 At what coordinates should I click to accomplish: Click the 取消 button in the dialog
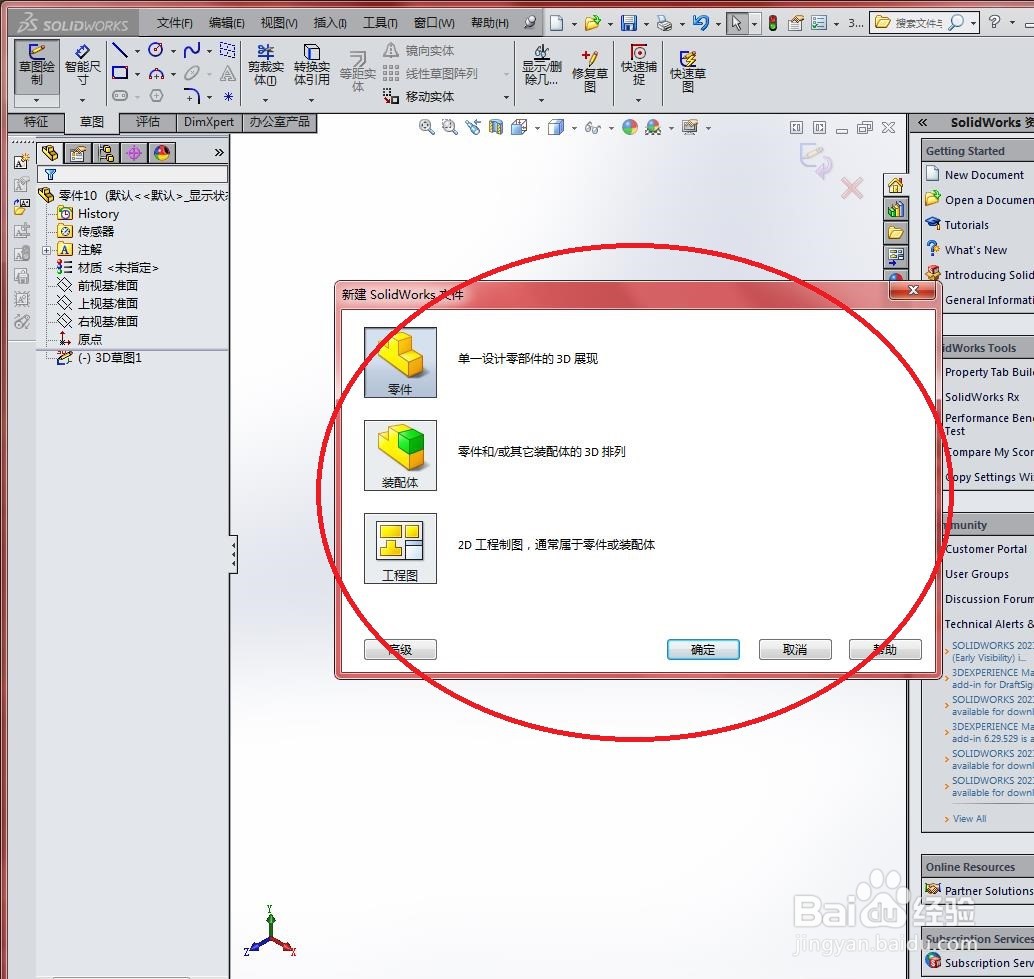tap(795, 649)
